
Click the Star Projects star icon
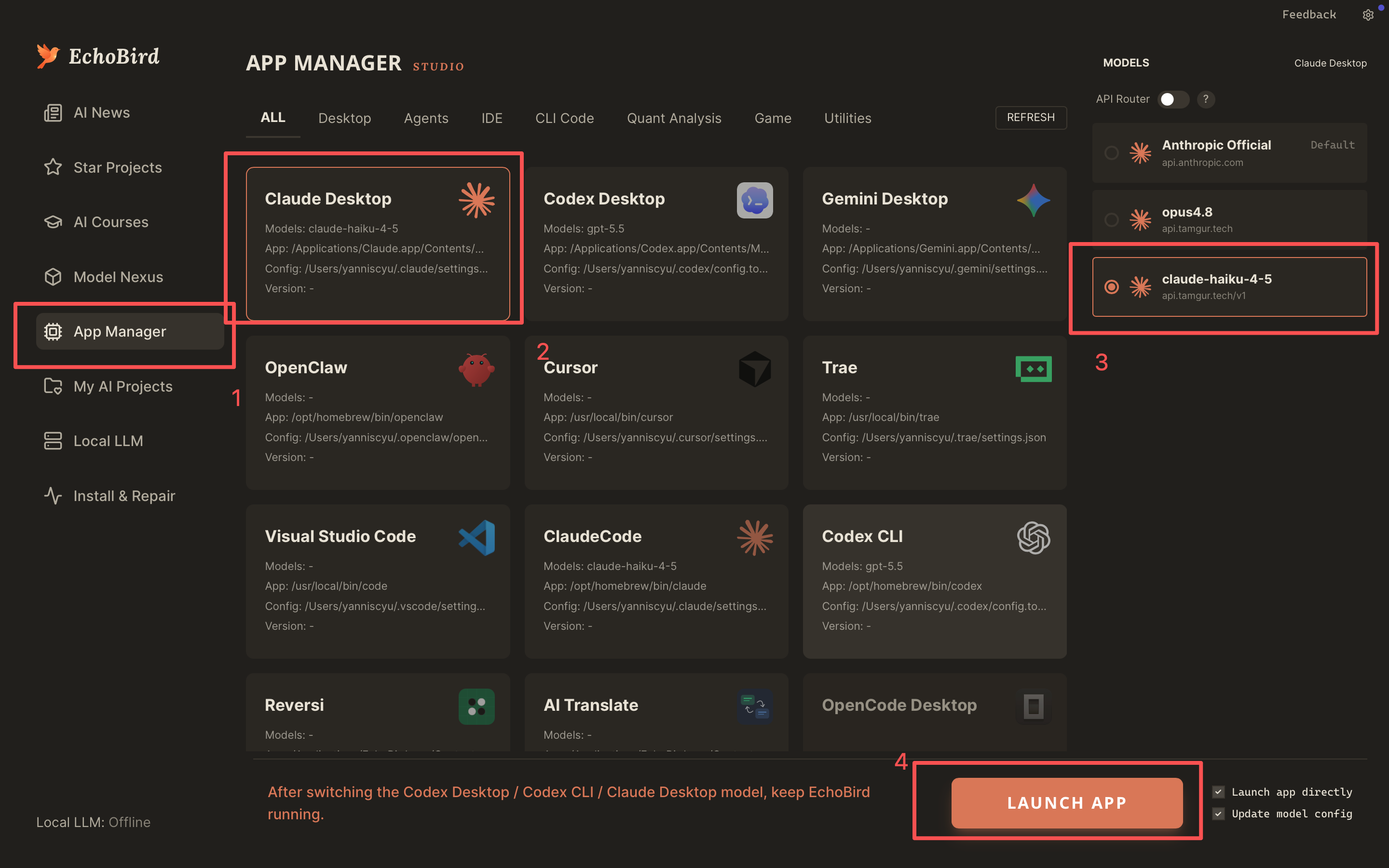pyautogui.click(x=53, y=167)
